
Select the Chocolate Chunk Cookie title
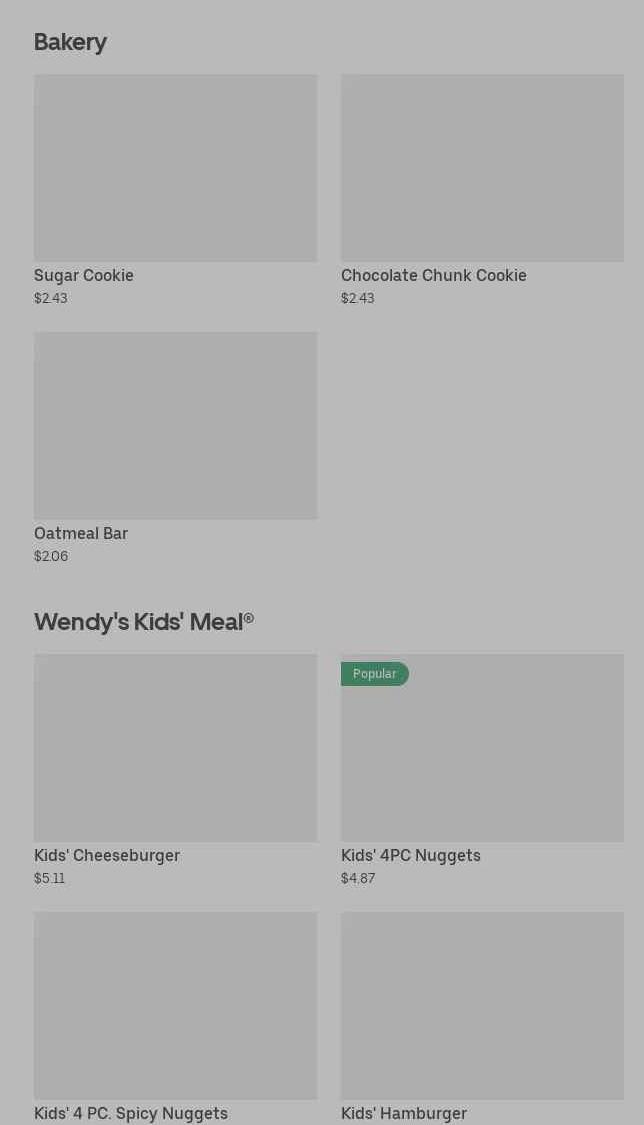click(x=433, y=275)
